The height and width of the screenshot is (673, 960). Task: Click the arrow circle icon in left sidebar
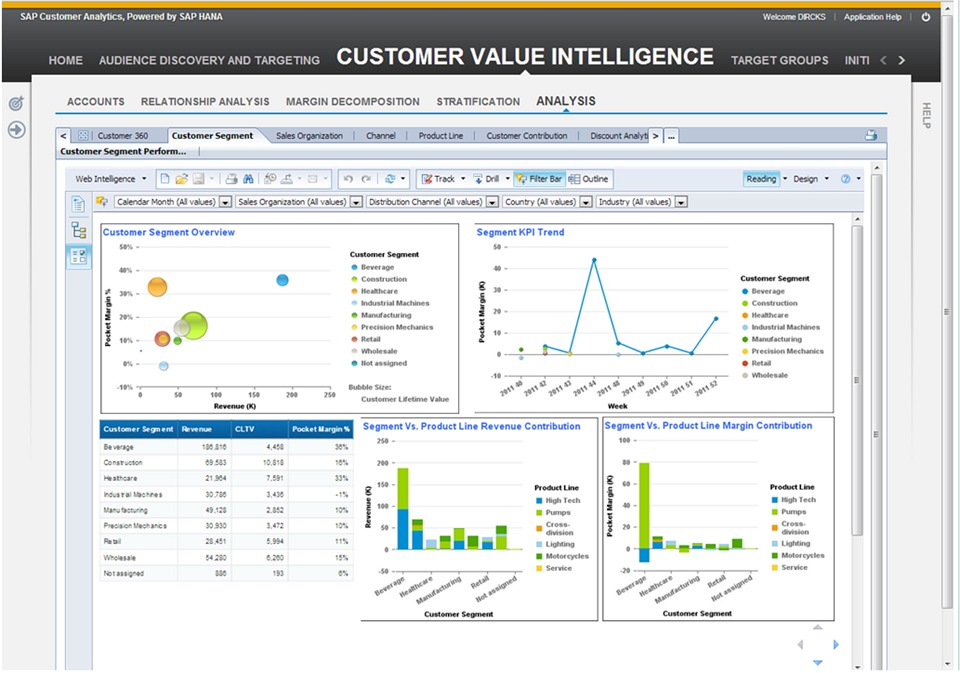tap(17, 129)
